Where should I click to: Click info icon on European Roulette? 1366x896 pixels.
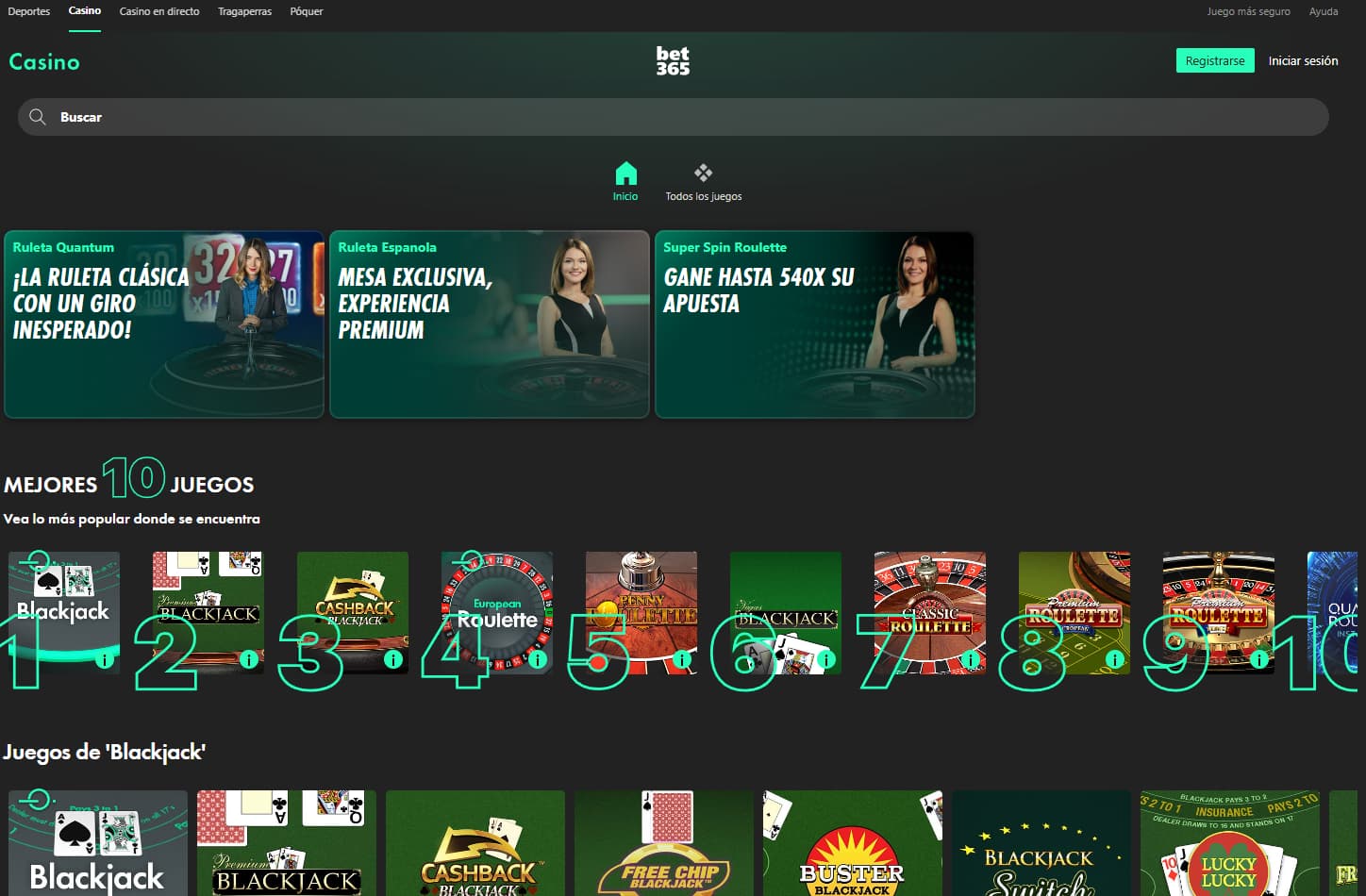point(538,661)
